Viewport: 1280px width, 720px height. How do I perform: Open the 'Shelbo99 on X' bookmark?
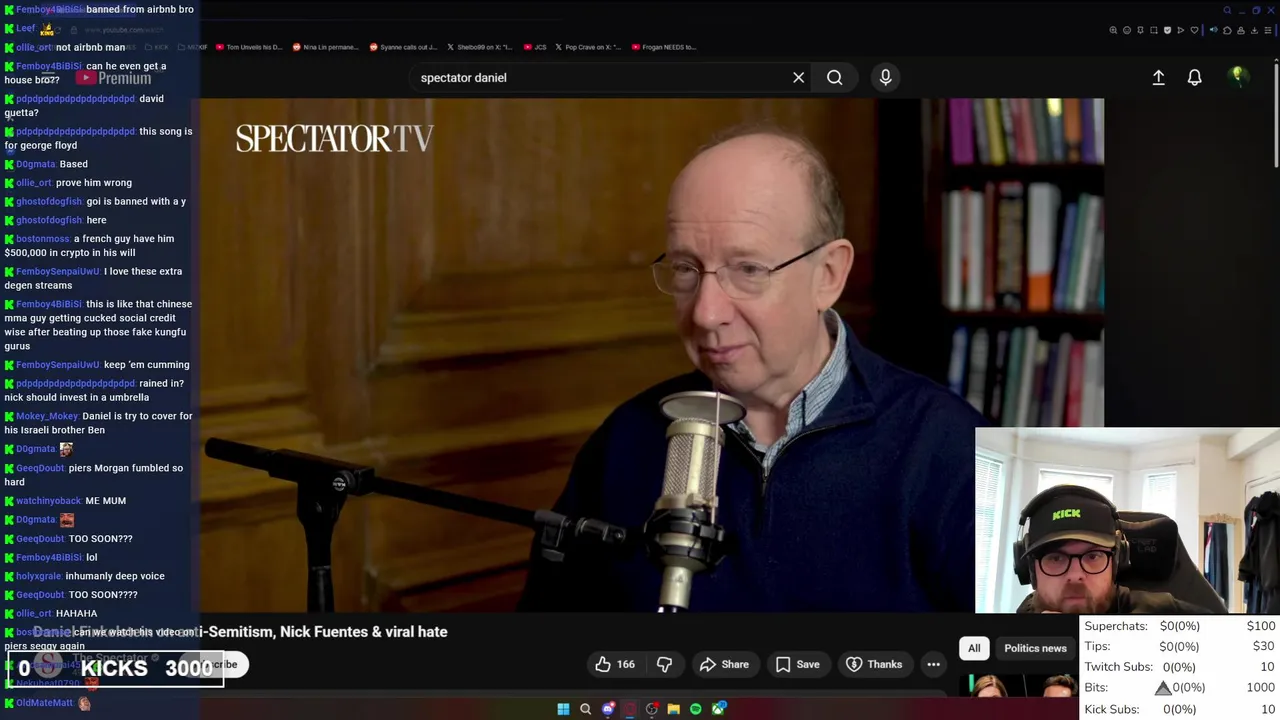tap(480, 47)
